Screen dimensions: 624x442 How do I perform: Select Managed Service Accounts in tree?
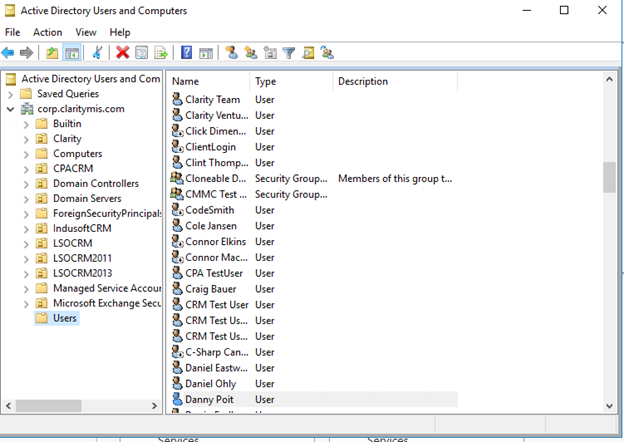click(x=107, y=288)
